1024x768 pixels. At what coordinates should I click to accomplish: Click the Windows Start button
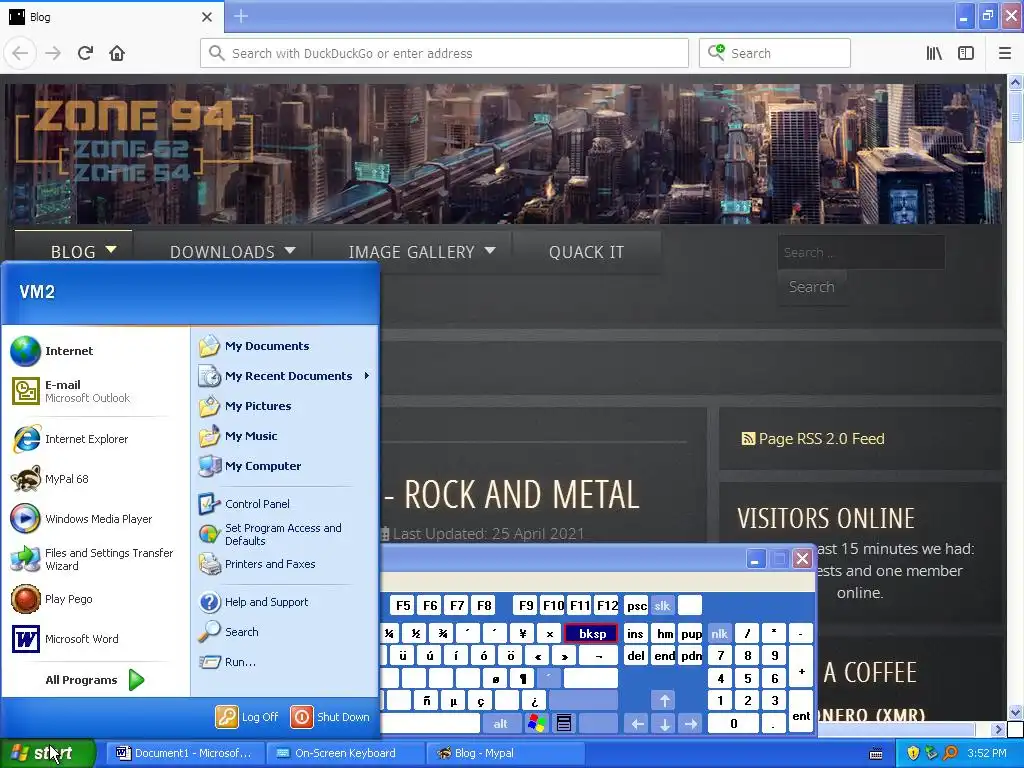coord(47,753)
